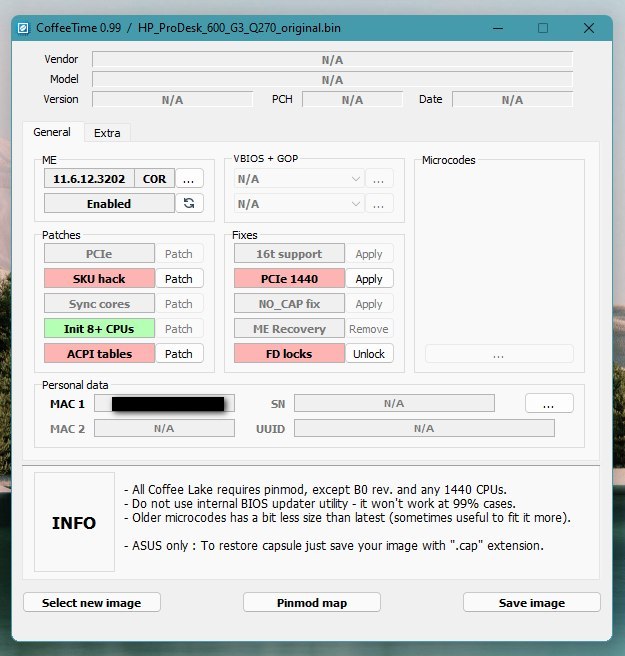The width and height of the screenshot is (625, 656).
Task: Open the Microcodes ellipsis button
Action: pos(499,354)
